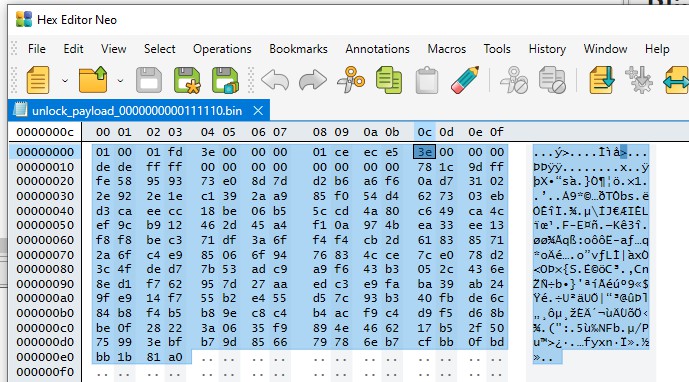689x382 pixels.
Task: Click the note with download arrow icon
Action: pyautogui.click(x=602, y=80)
